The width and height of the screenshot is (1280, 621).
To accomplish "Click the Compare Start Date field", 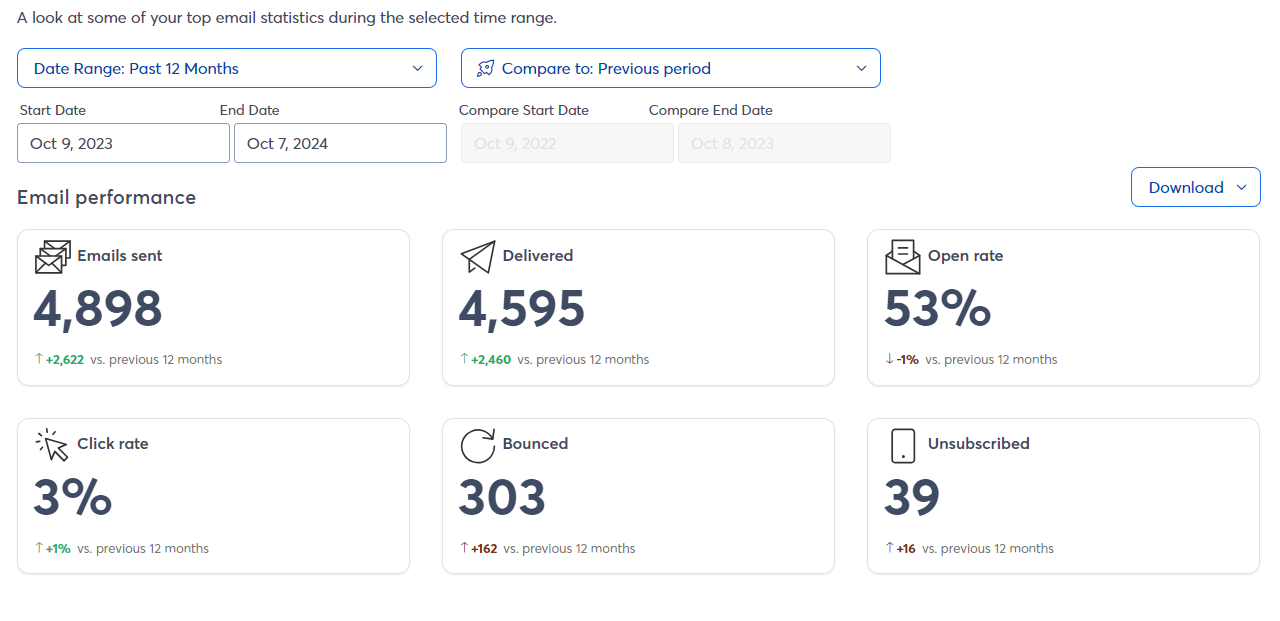I will point(567,144).
